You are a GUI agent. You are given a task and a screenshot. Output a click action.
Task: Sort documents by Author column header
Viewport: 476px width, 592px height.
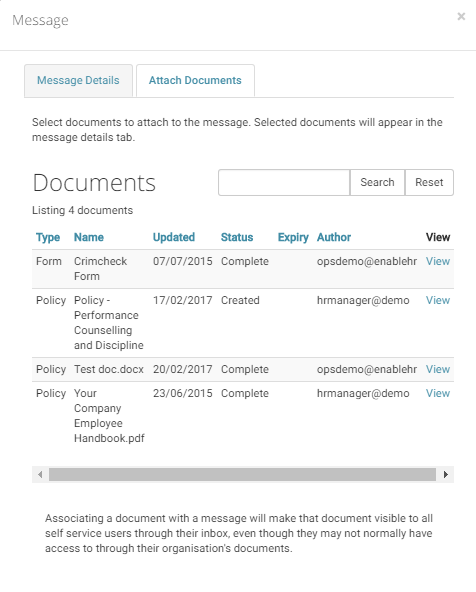[334, 237]
